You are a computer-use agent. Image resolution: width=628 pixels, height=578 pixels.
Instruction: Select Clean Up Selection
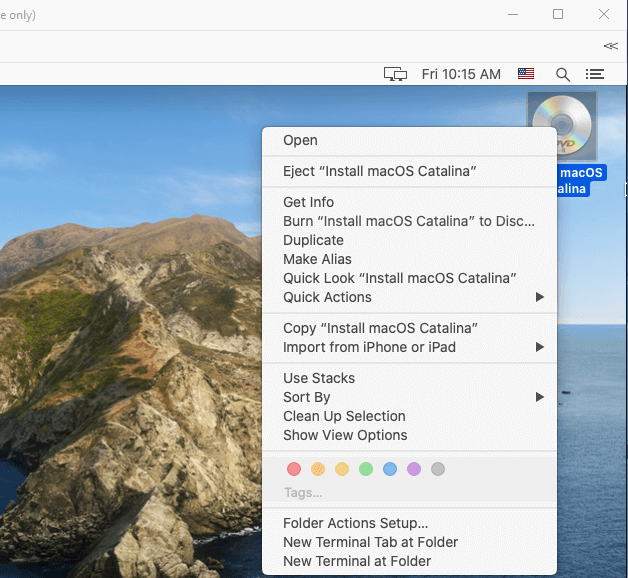(x=409, y=416)
